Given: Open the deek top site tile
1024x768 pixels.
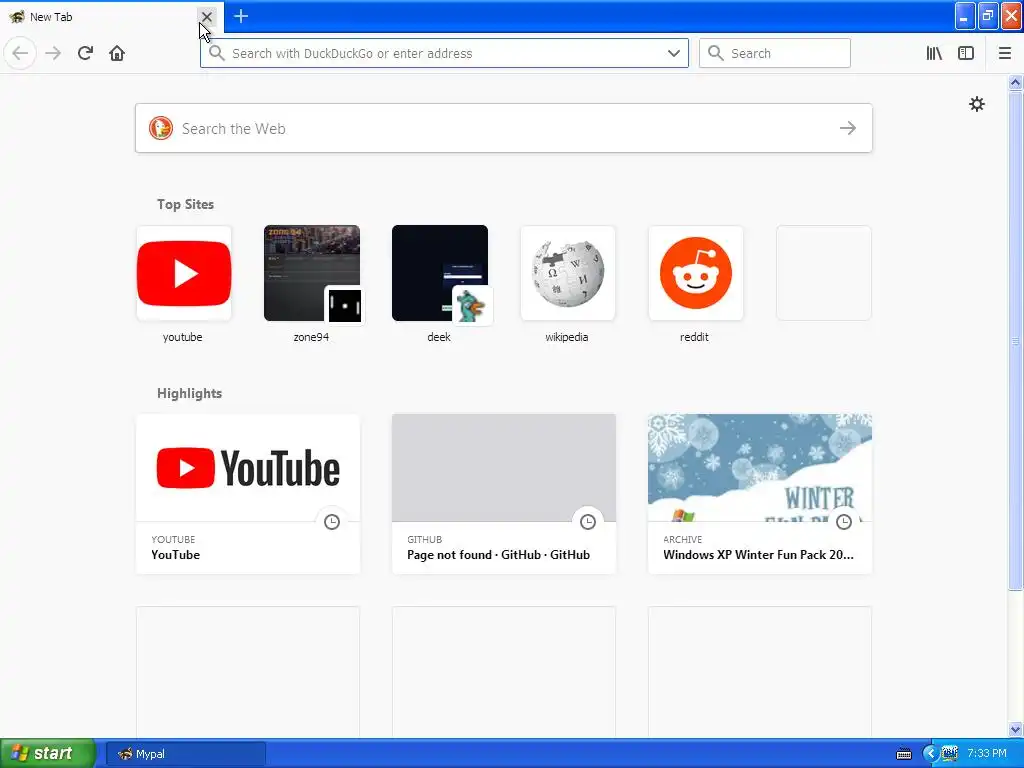Looking at the screenshot, I should tap(440, 273).
